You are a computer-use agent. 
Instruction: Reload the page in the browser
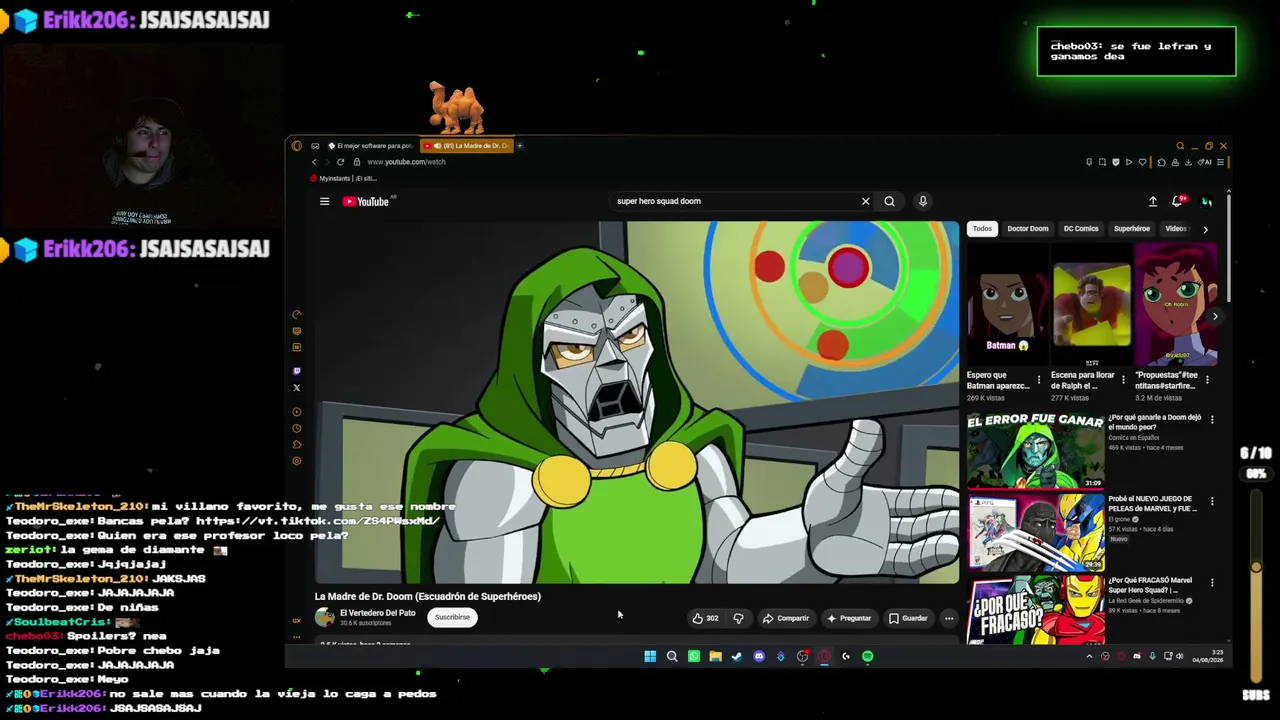click(340, 162)
